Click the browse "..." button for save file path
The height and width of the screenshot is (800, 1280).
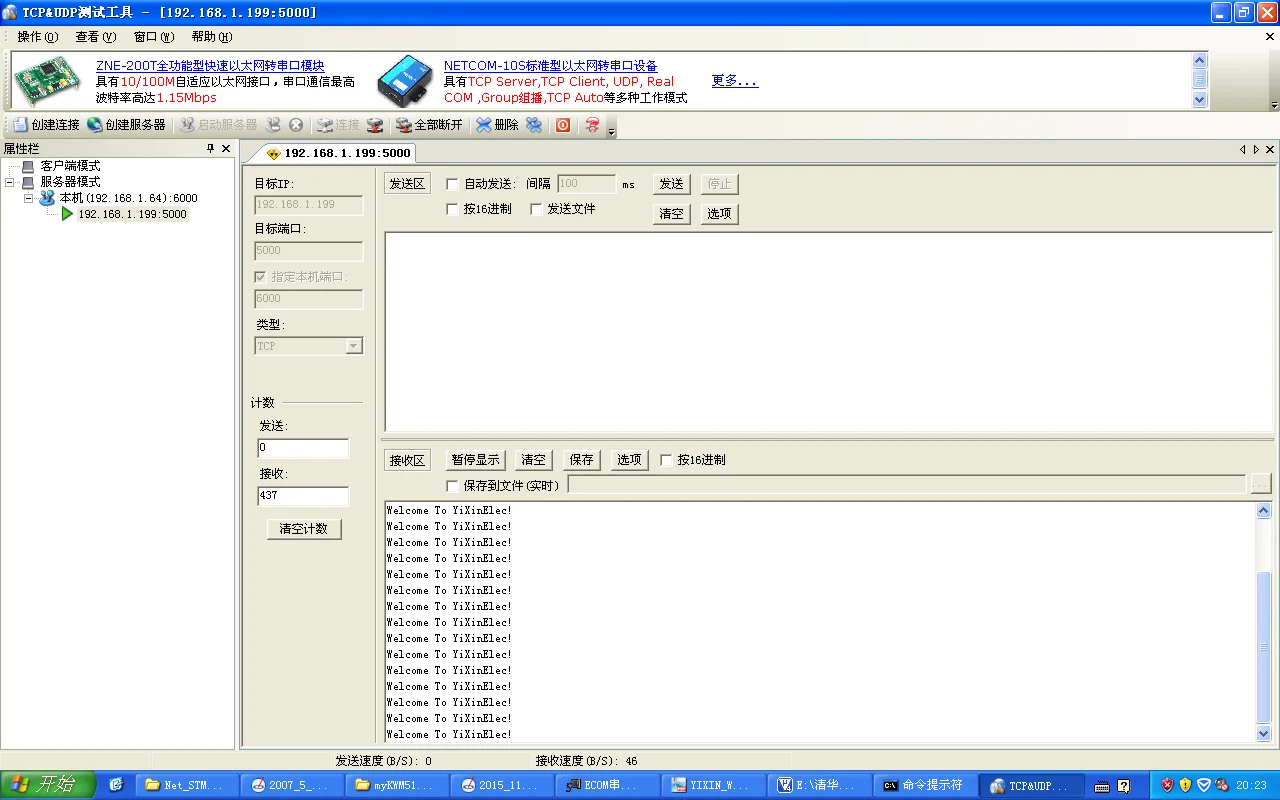pyautogui.click(x=1260, y=484)
